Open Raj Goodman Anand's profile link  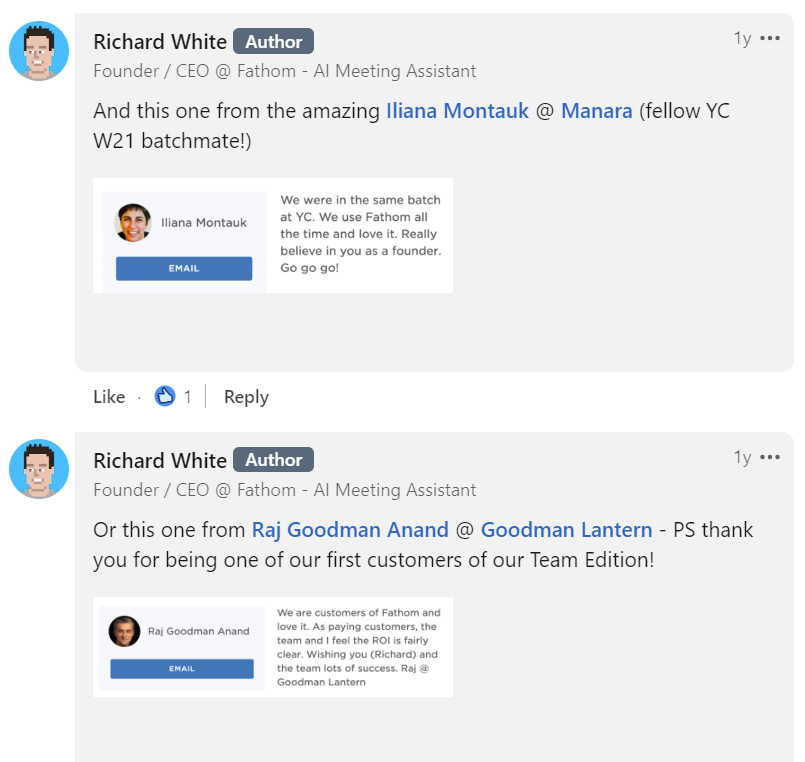pos(350,530)
